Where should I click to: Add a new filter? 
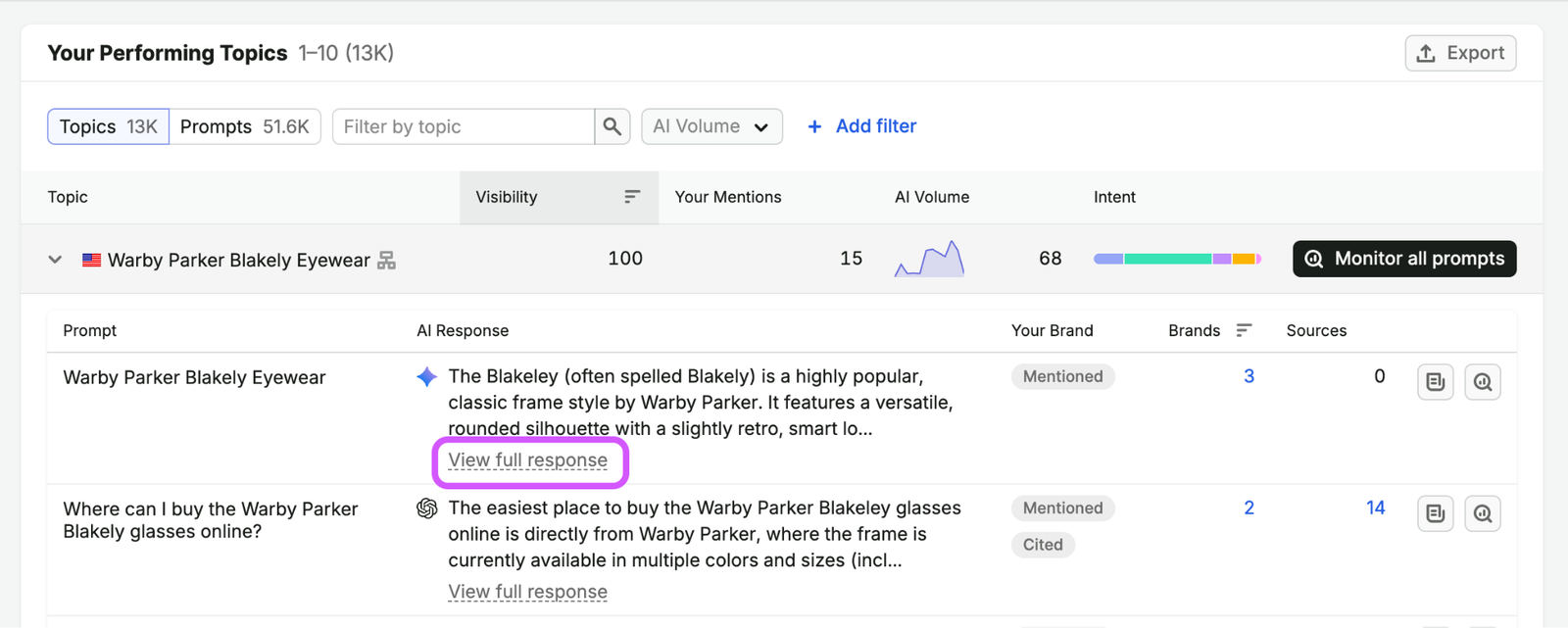coord(861,126)
